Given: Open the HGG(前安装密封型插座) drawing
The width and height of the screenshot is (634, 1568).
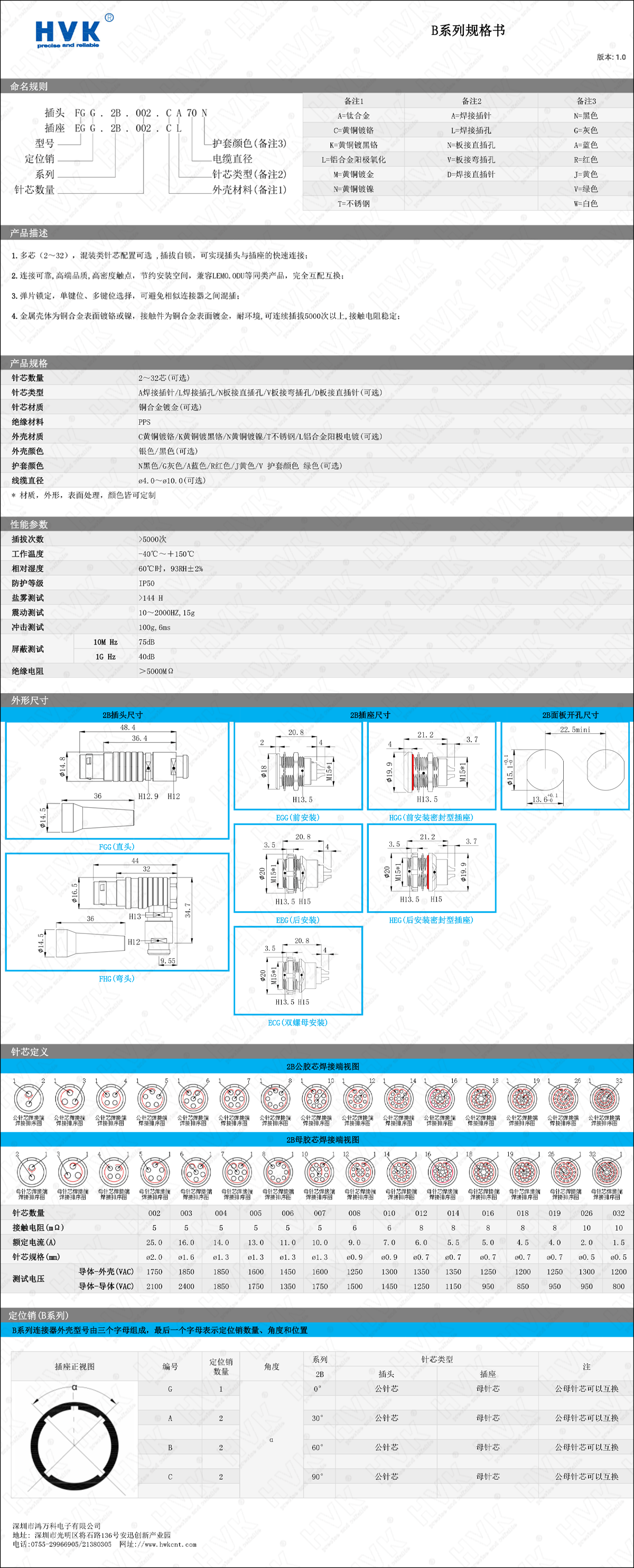Looking at the screenshot, I should (431, 766).
